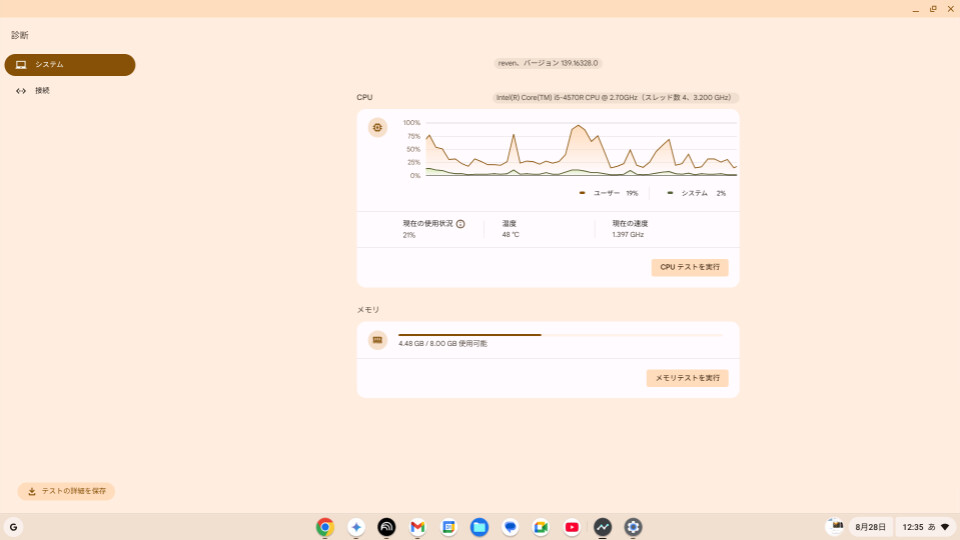The width and height of the screenshot is (960, 540).
Task: Open Chrome browser from the shelf
Action: [x=325, y=527]
